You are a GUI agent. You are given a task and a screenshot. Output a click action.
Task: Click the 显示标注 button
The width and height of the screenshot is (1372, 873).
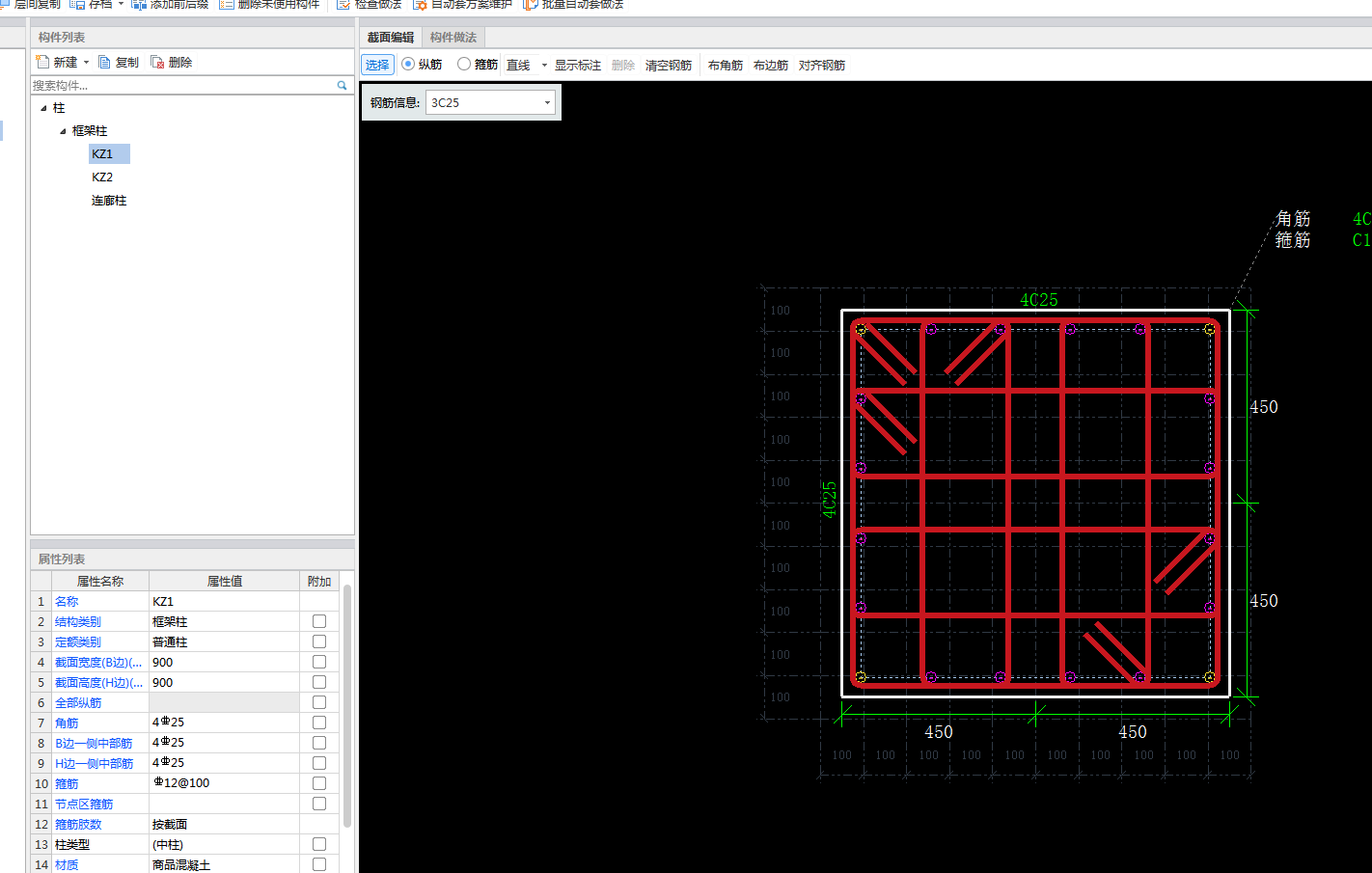(x=578, y=65)
